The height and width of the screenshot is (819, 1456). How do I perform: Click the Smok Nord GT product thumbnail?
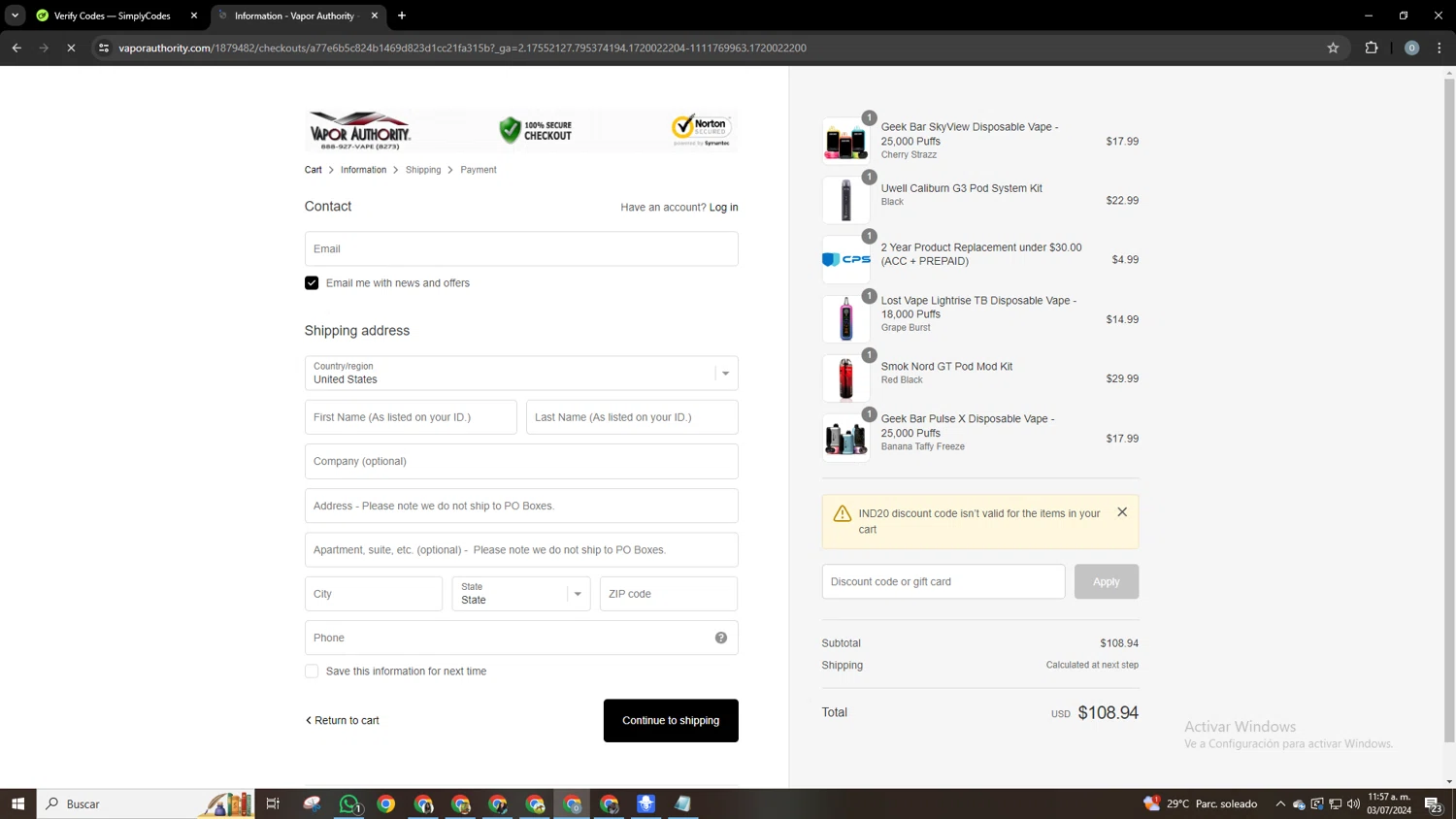tap(845, 378)
